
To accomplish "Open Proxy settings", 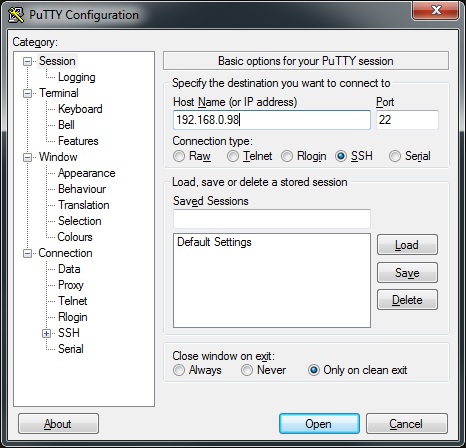I will pos(71,285).
